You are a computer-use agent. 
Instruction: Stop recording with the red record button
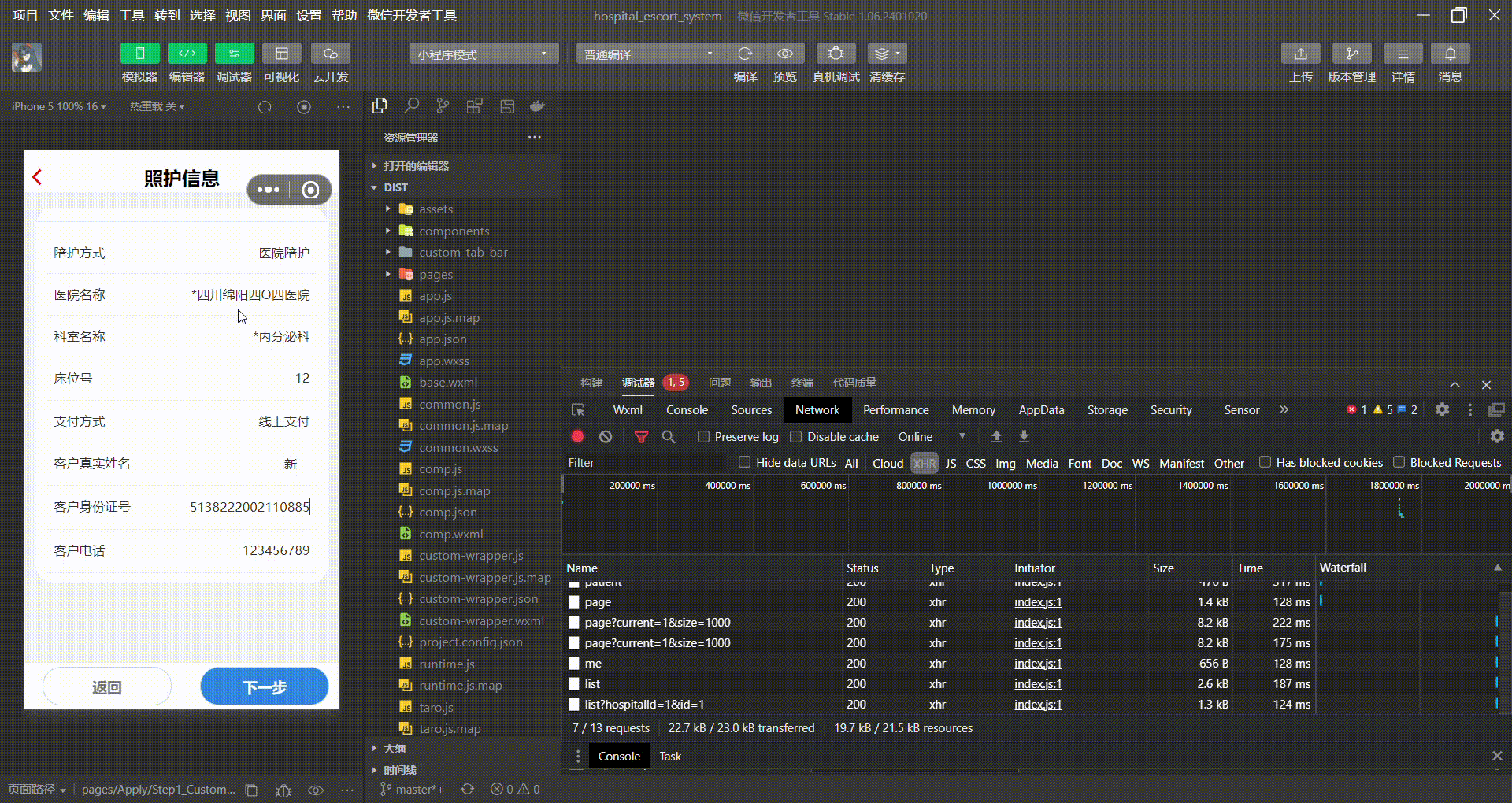click(x=577, y=436)
